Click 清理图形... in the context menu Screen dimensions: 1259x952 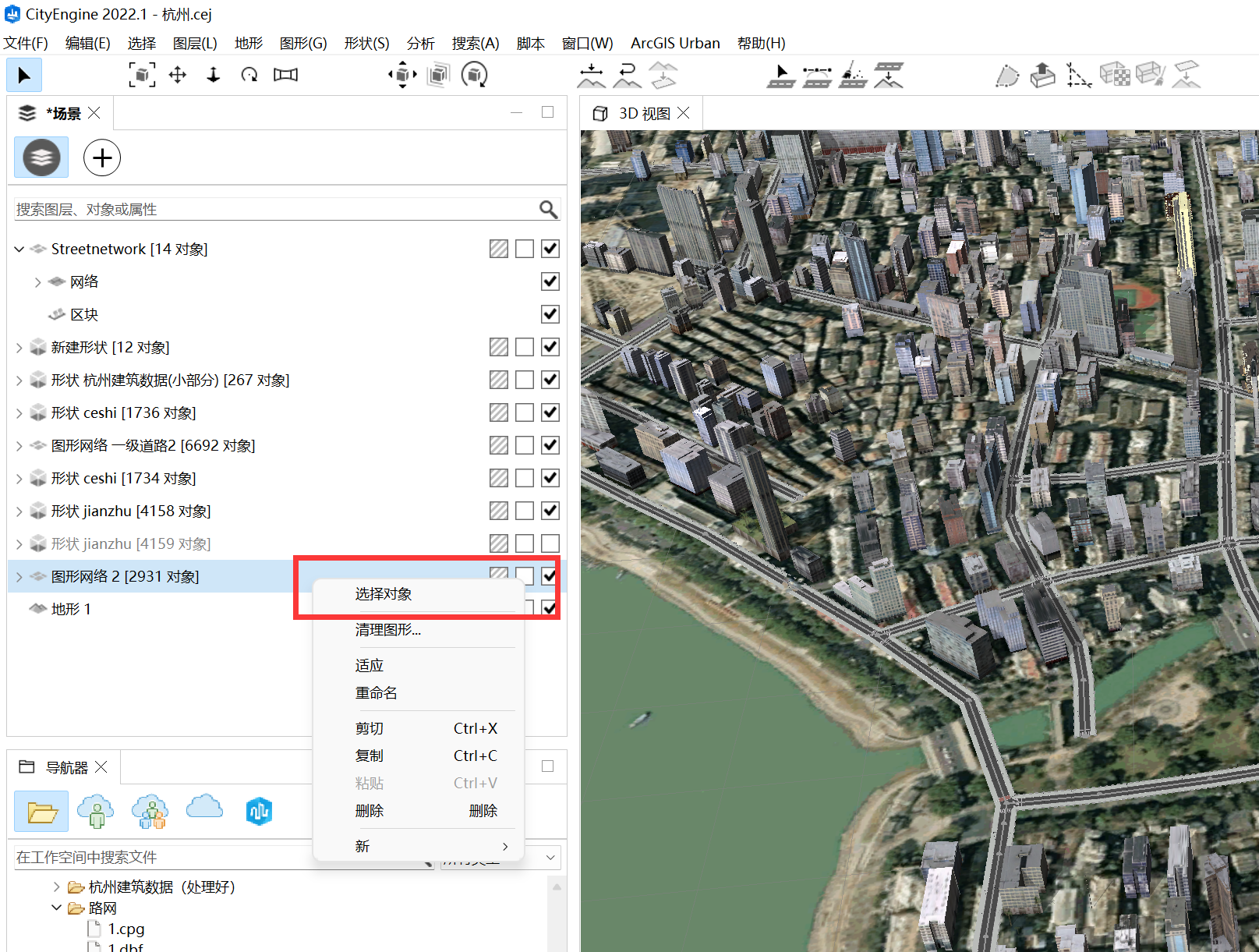(387, 630)
